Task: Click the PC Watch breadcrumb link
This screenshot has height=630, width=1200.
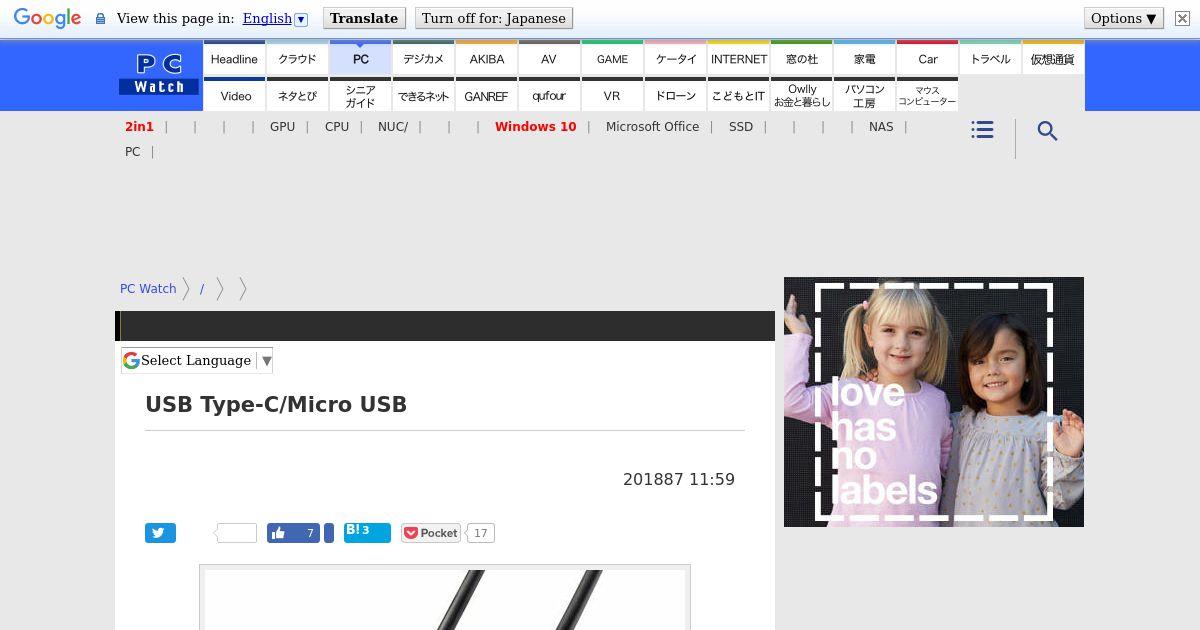Action: coord(148,289)
